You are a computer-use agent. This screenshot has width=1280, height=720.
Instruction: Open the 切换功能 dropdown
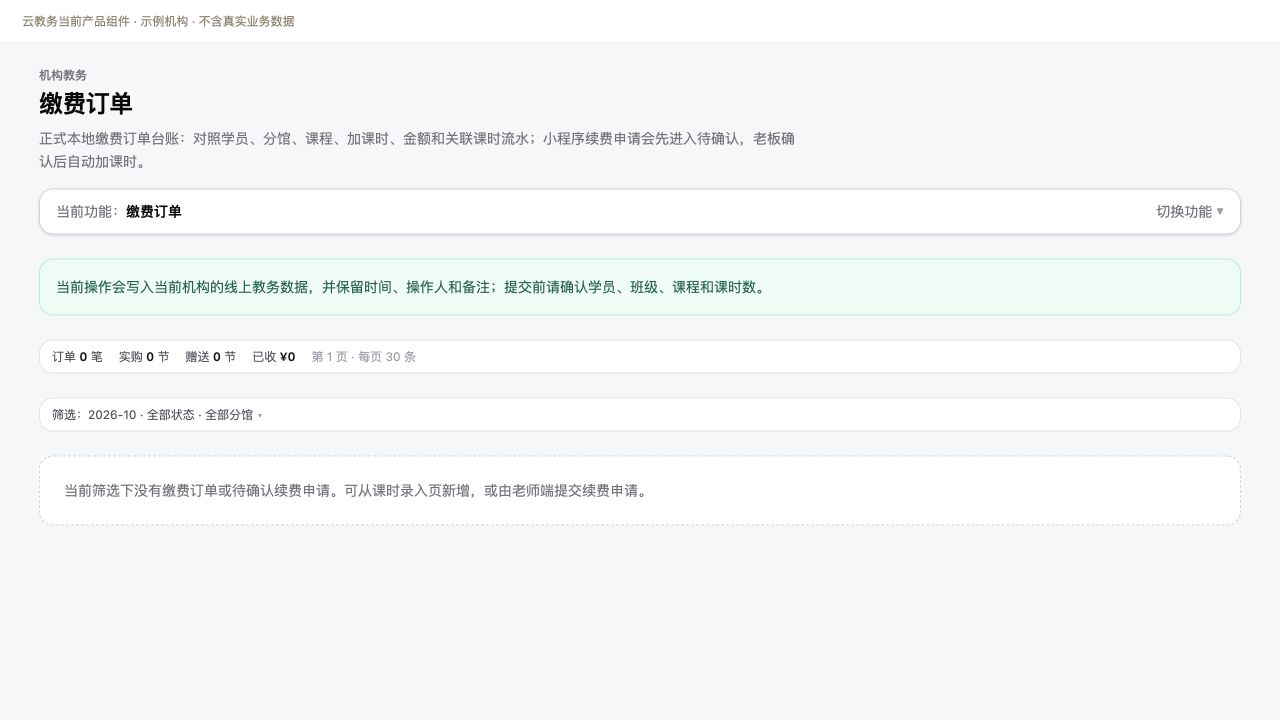(x=1189, y=212)
